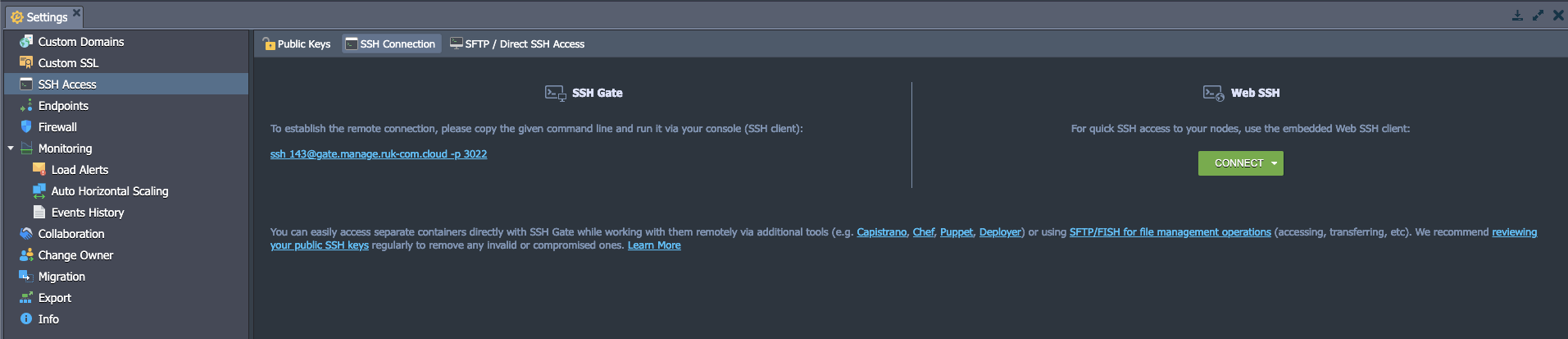This screenshot has height=339, width=1568.
Task: Switch to SFTP / Direct SSH Access tab
Action: [x=517, y=44]
